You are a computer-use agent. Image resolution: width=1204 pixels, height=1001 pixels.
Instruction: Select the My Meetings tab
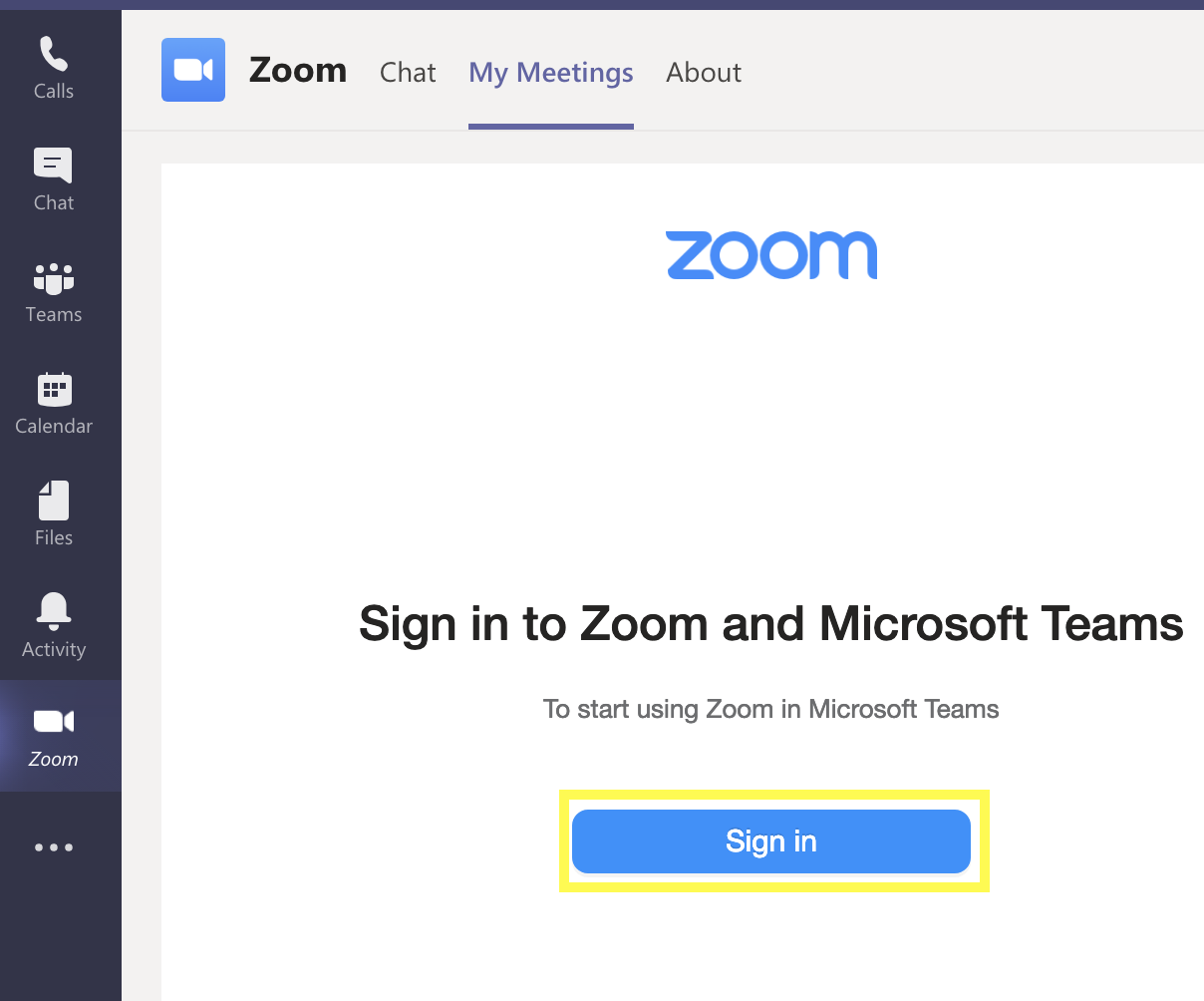551,73
